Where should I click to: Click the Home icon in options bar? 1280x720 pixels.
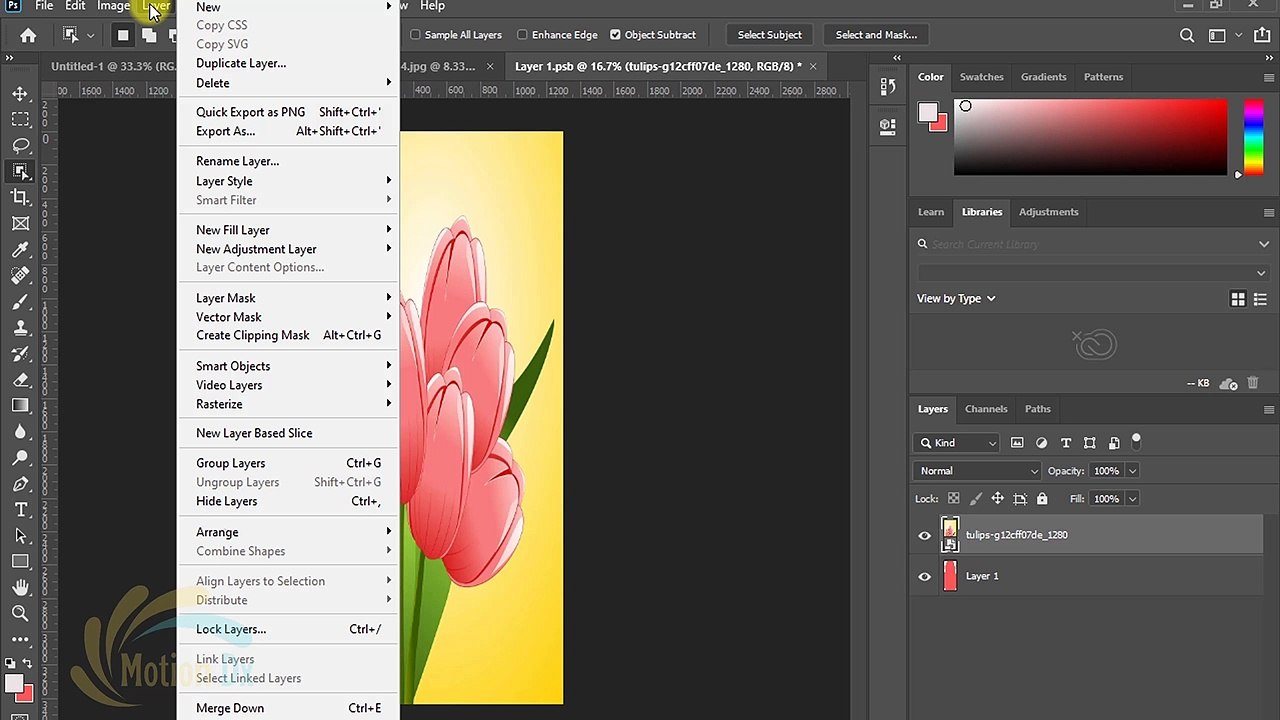tap(28, 35)
